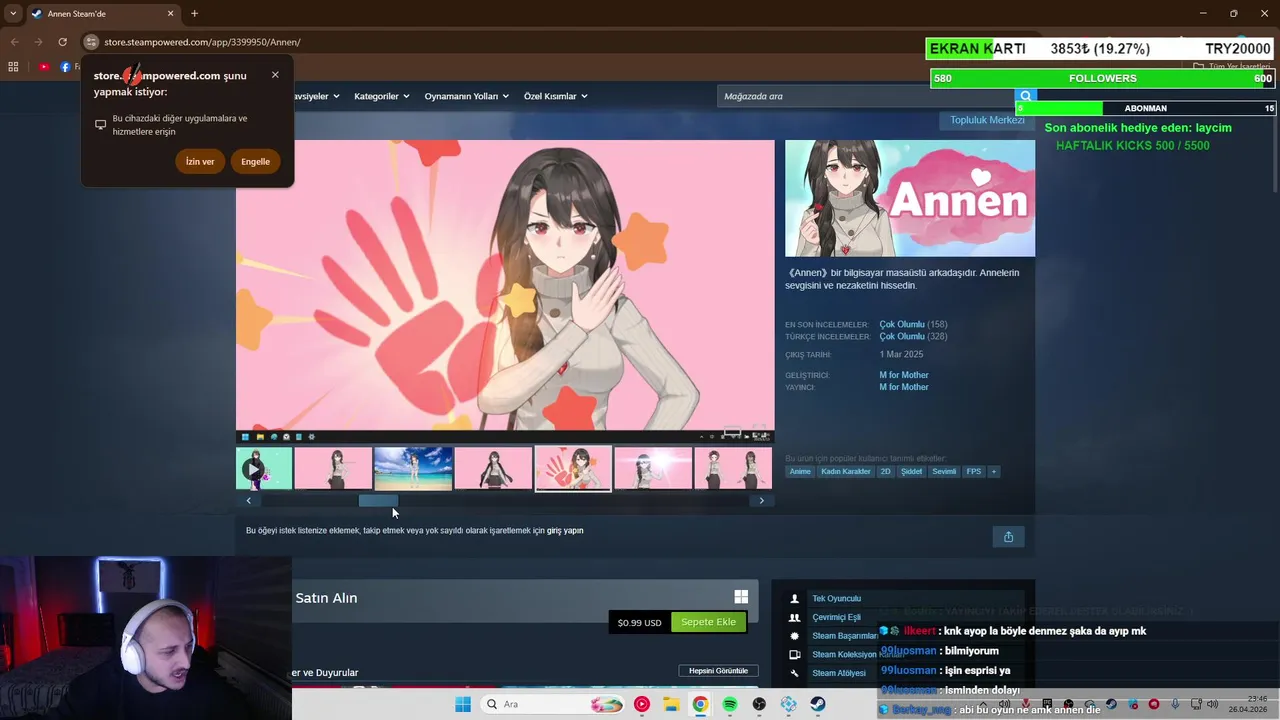
Task: Click the thumbnail strip scrollbar handle
Action: pyautogui.click(x=378, y=500)
